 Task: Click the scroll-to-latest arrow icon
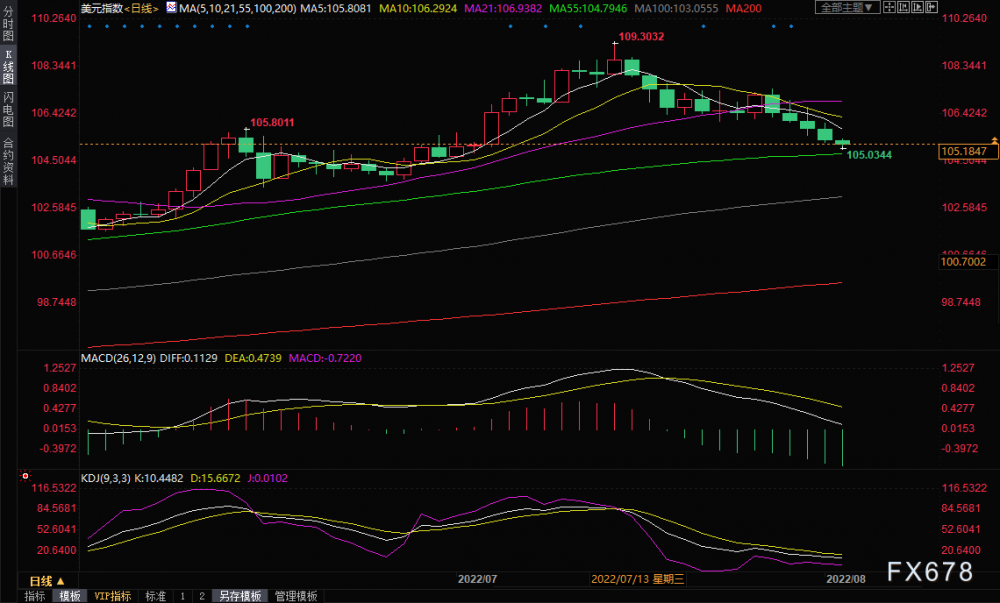(932, 7)
